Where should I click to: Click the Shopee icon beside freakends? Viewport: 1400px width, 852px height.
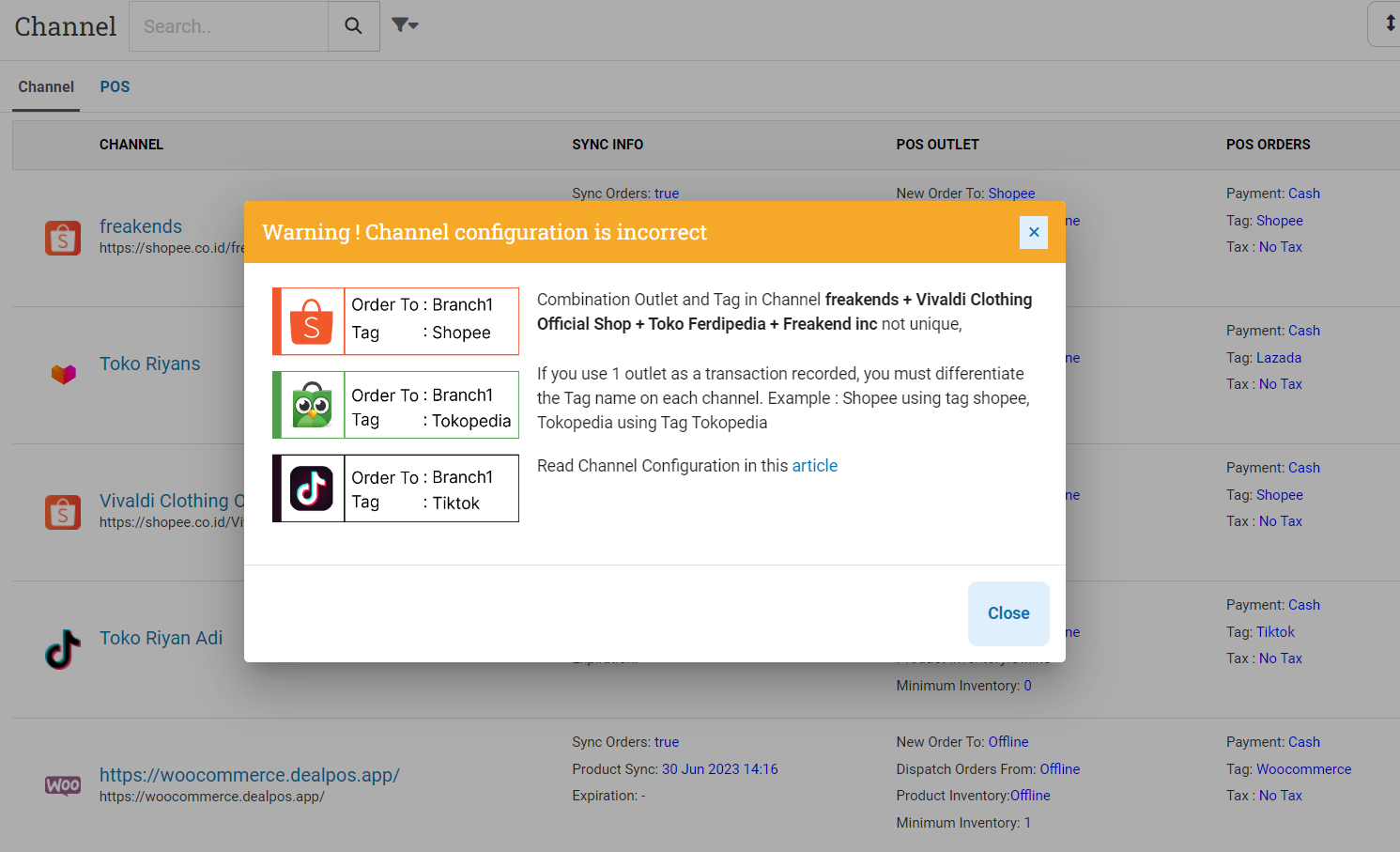tap(63, 238)
